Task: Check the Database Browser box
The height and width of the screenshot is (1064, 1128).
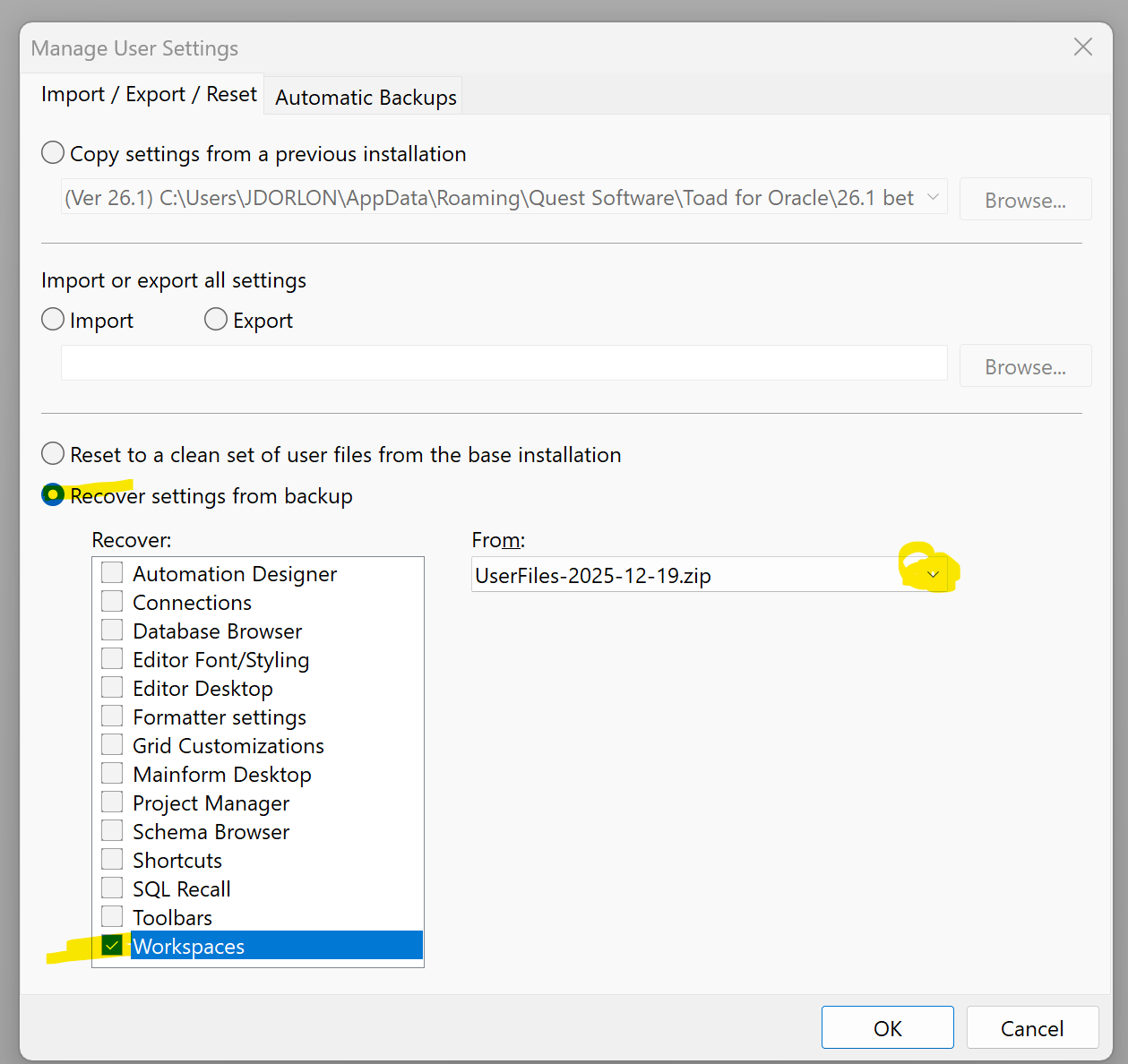Action: pyautogui.click(x=112, y=630)
